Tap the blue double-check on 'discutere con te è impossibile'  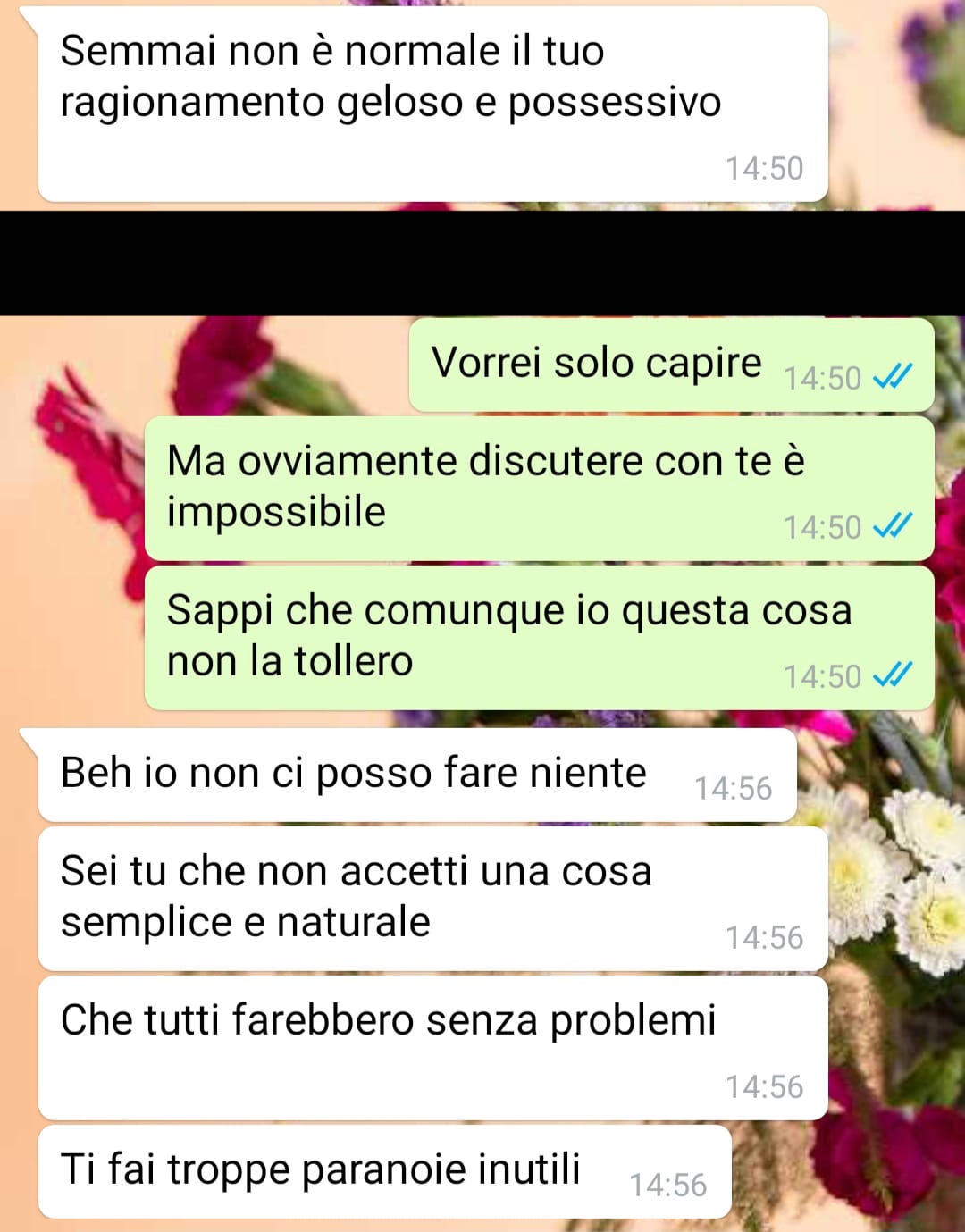(893, 526)
